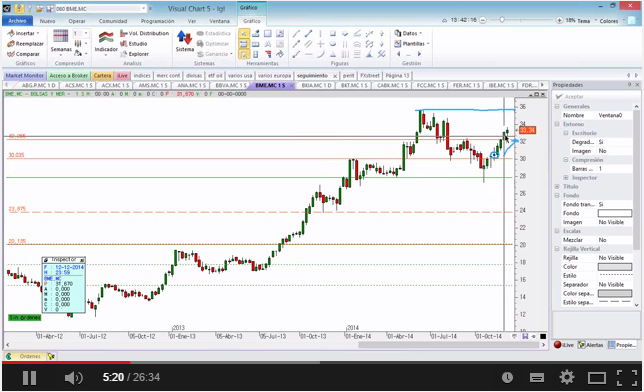This screenshot has height=392, width=644.
Task: Click the Aceptar properties button
Action: pos(569,97)
